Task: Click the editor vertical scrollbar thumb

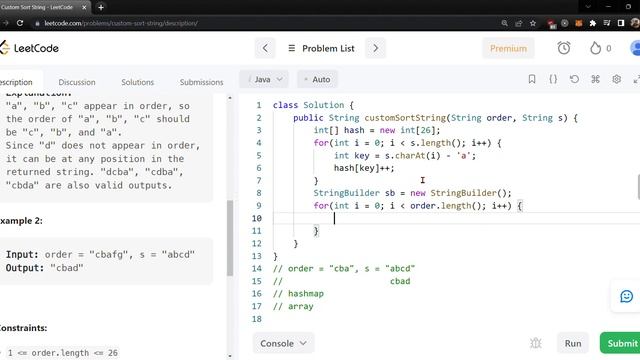Action: [638, 187]
